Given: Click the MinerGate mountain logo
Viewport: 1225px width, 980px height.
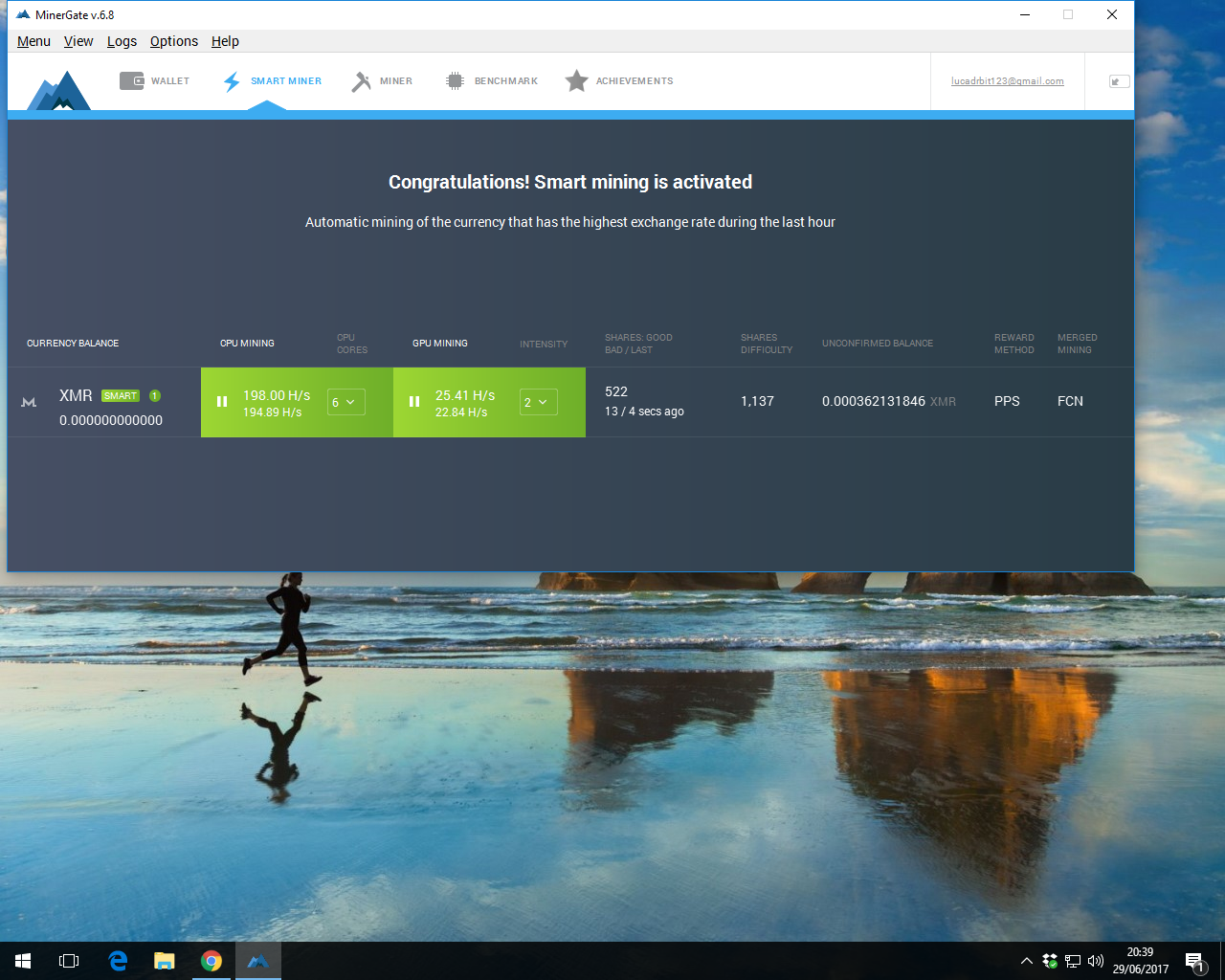Looking at the screenshot, I should [58, 91].
